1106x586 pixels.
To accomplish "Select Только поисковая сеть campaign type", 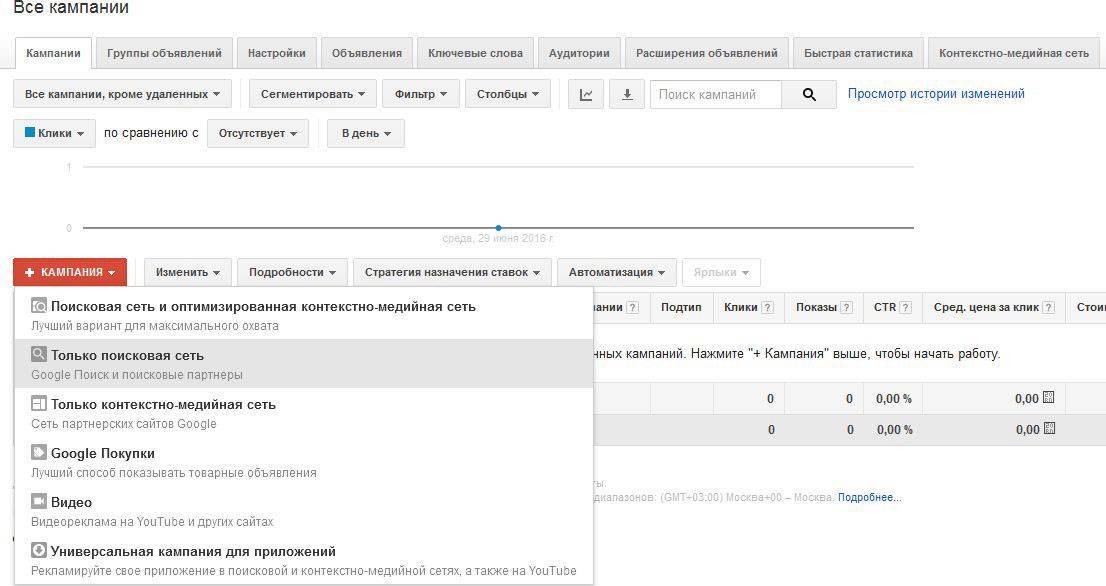I will 127,355.
